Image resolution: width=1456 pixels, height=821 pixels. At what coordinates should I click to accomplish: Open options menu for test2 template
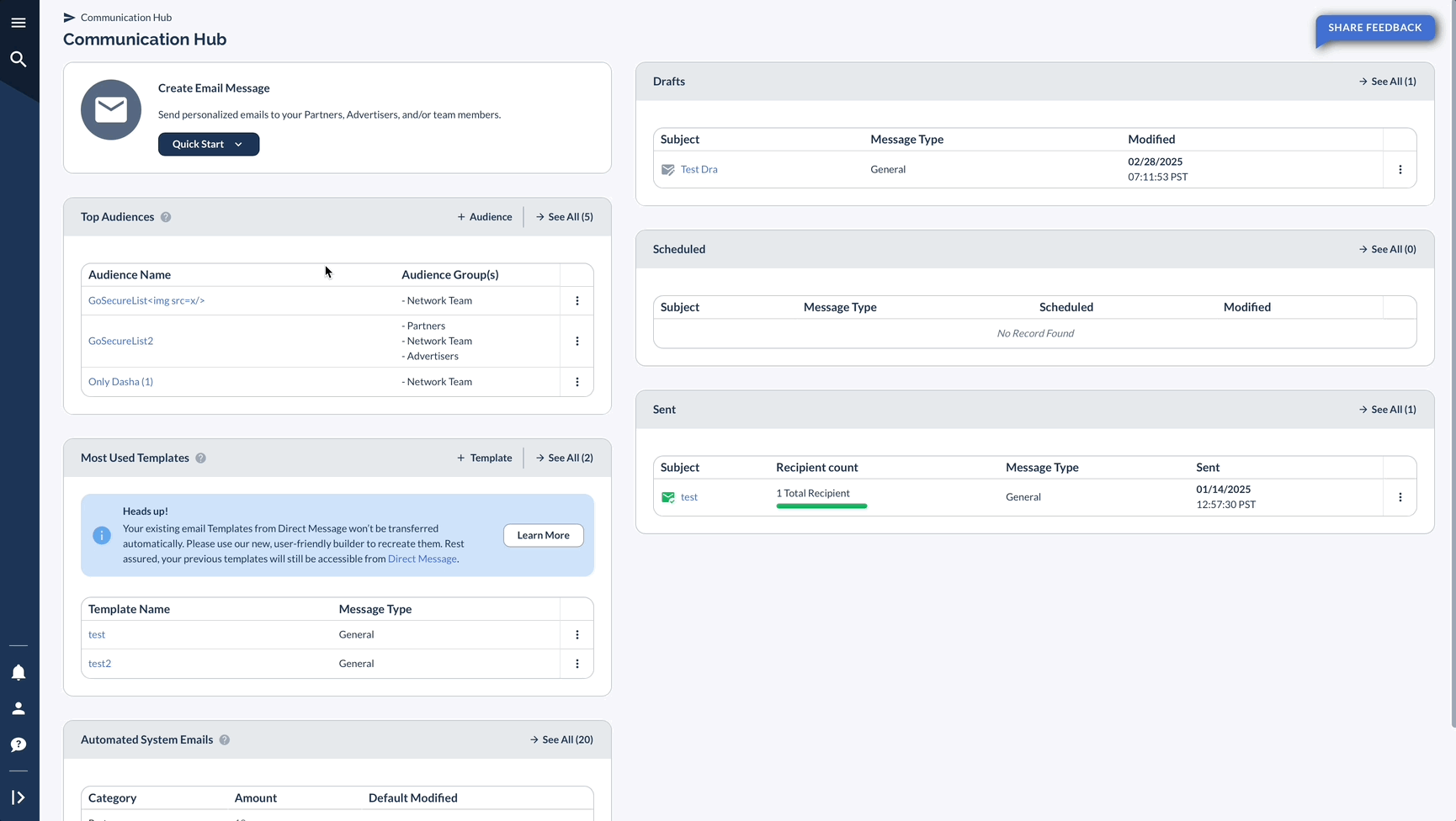577,664
